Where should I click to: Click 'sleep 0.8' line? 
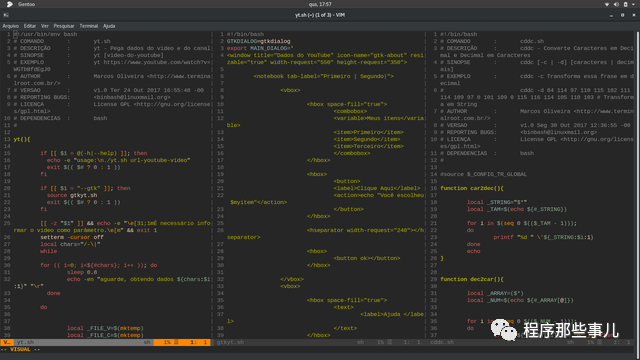(x=82, y=272)
